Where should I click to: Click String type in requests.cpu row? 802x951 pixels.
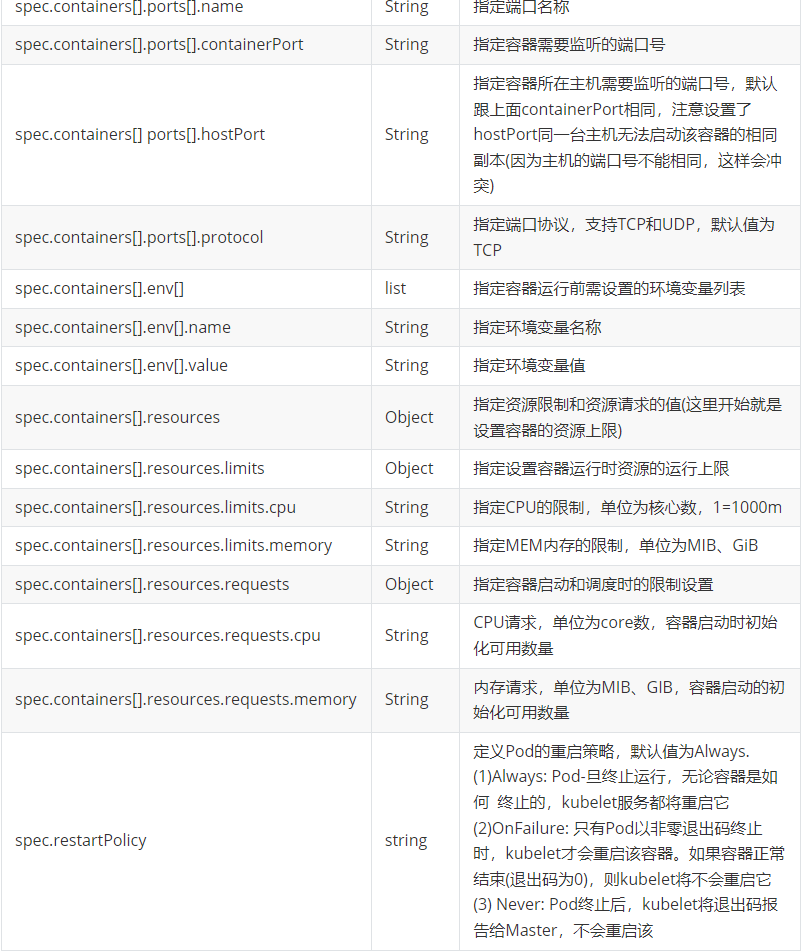406,636
